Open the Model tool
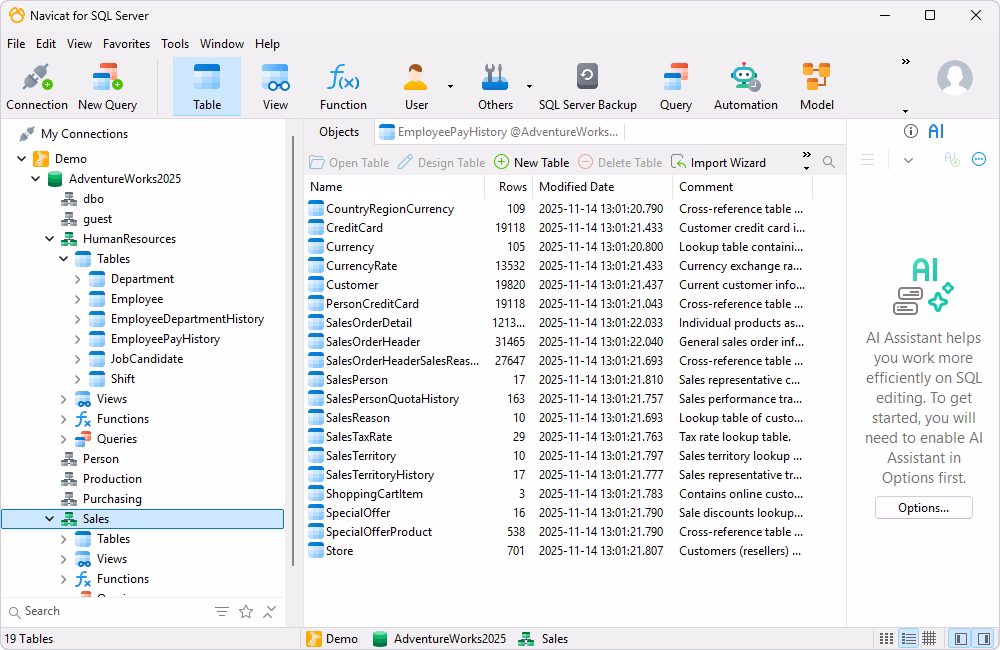Screen dimensions: 1000x650 816,87
